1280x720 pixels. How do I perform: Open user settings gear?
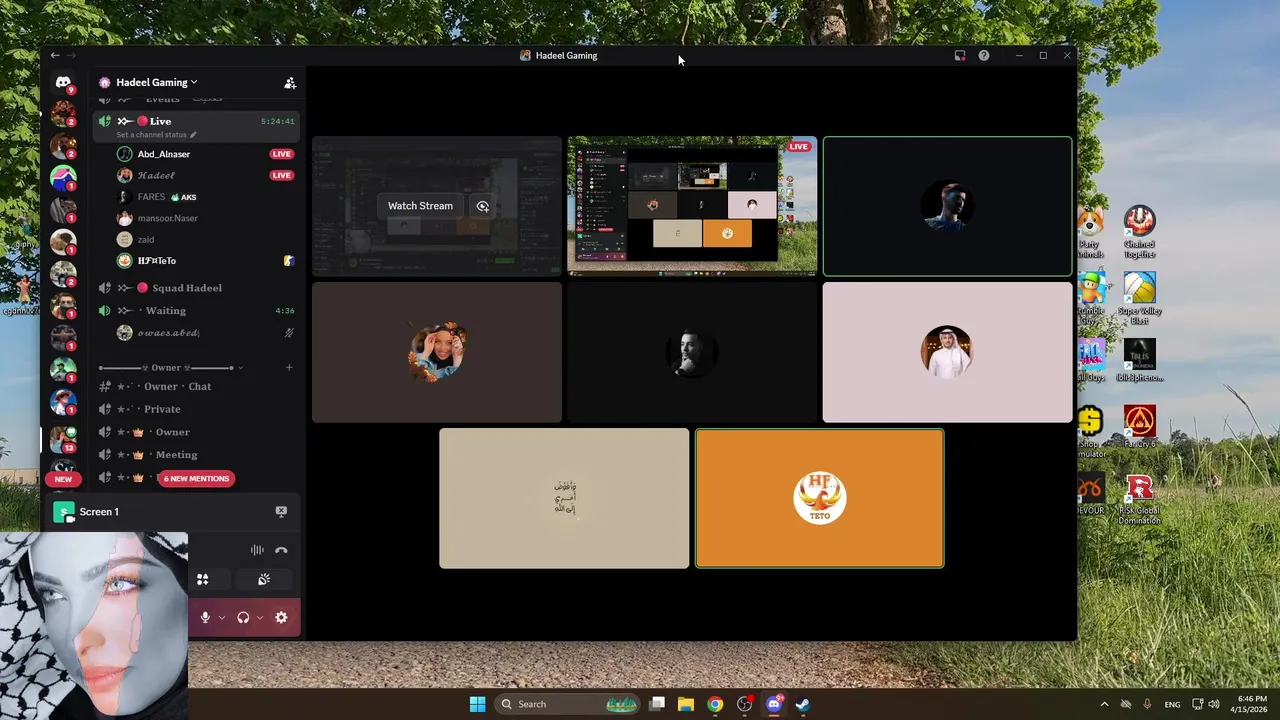click(281, 618)
